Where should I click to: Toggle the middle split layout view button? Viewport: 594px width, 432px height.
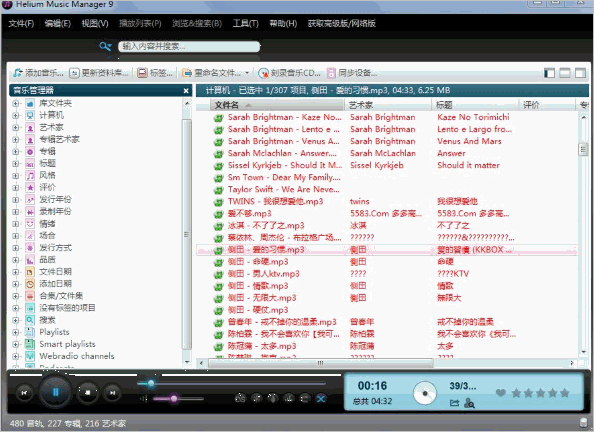(x=565, y=73)
